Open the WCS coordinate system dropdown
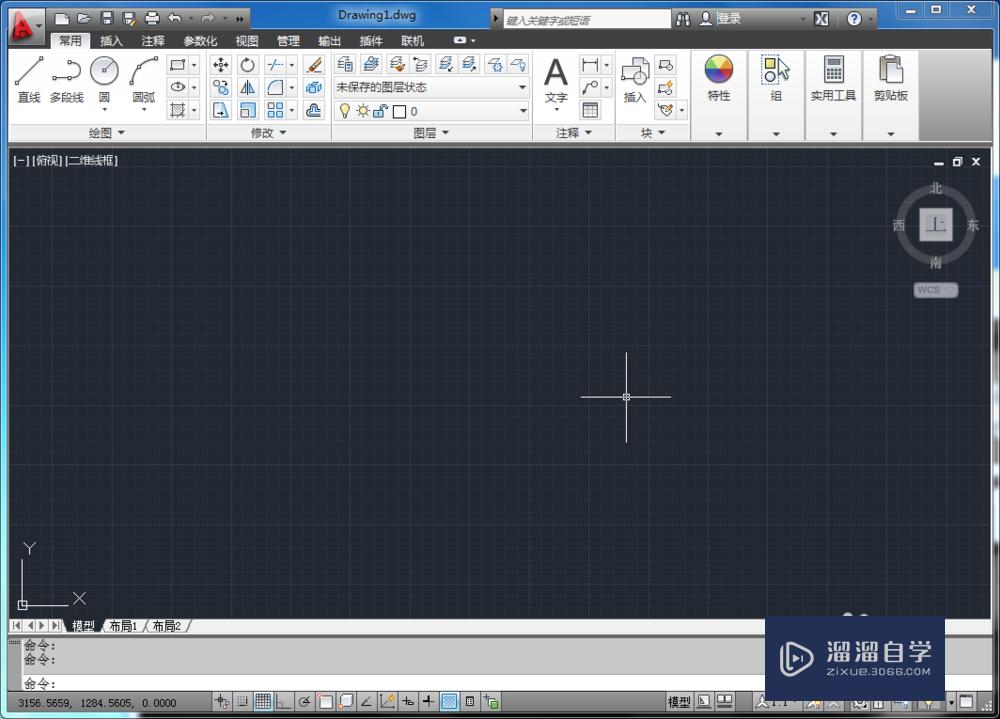1000x719 pixels. tap(934, 290)
